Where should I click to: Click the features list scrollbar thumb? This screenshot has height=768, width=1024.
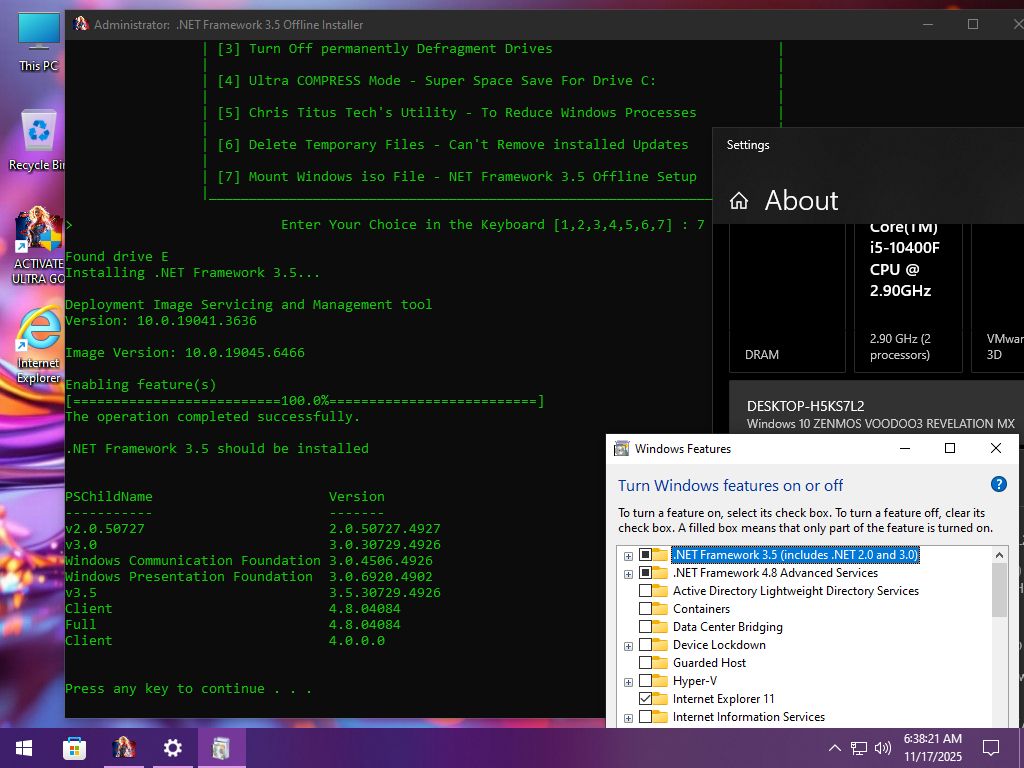[999, 590]
